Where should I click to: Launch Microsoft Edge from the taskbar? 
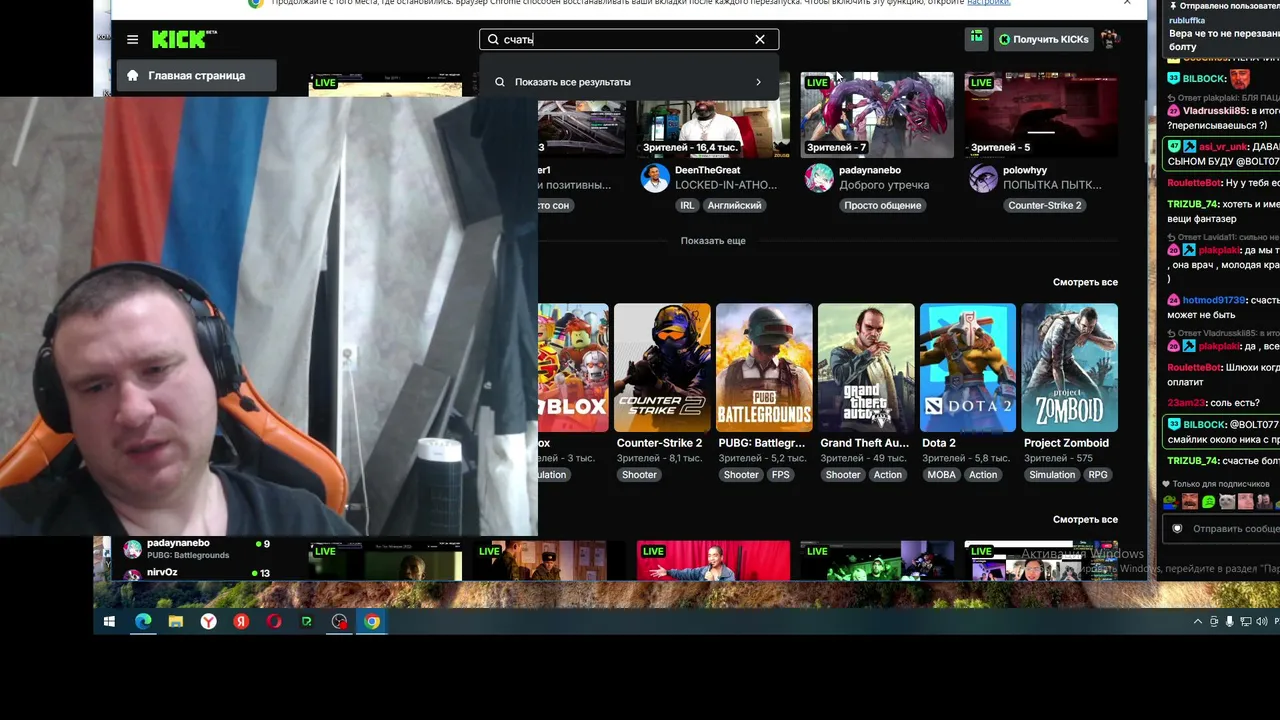[x=143, y=622]
